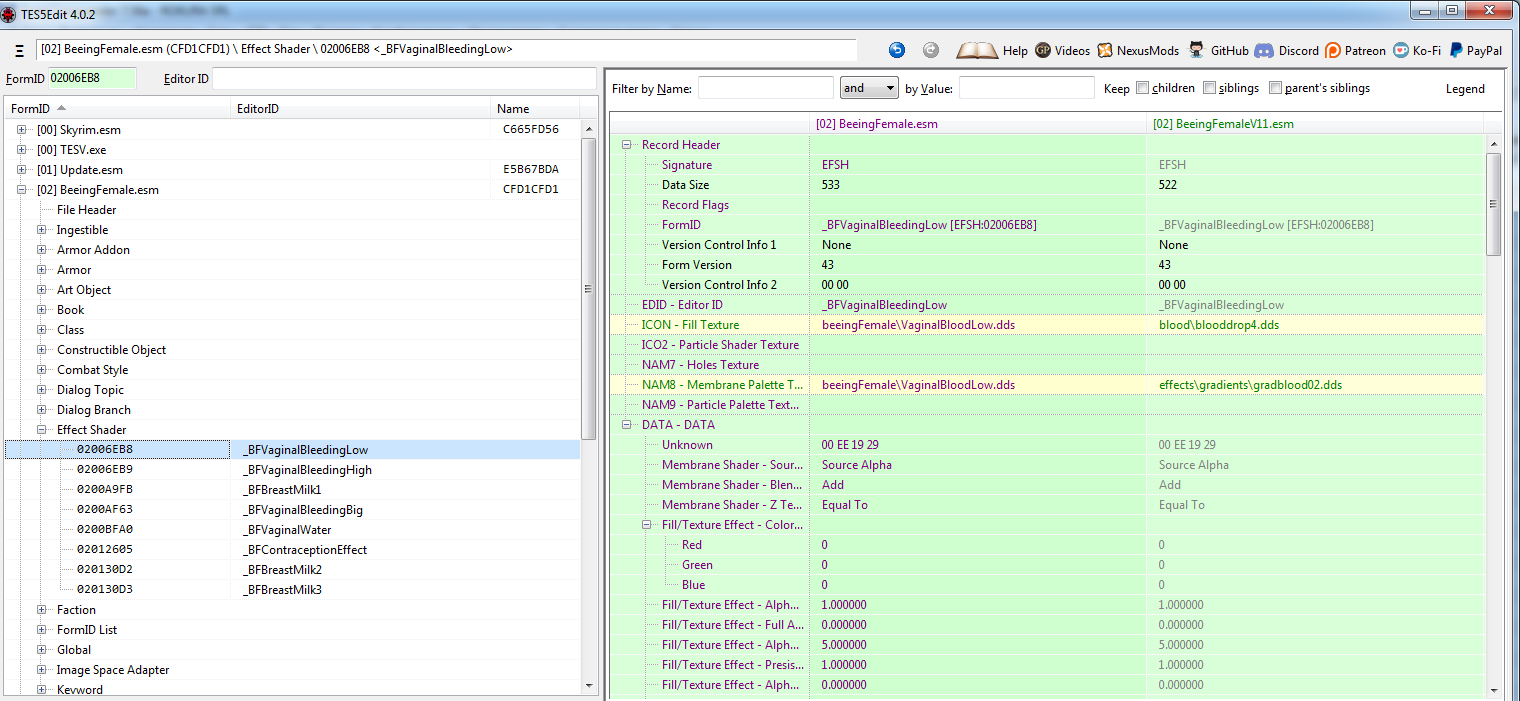Toggle Keep children checkbox
1520x701 pixels.
[x=1142, y=88]
